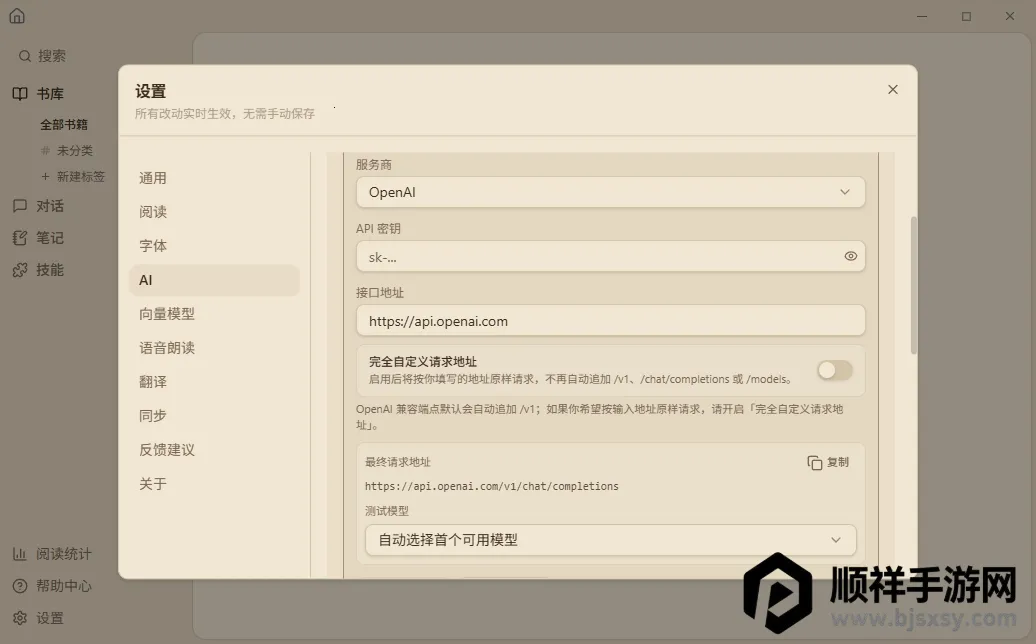The image size is (1036, 644).
Task: Open the 阅读统计 bar chart icon
Action: coord(20,554)
